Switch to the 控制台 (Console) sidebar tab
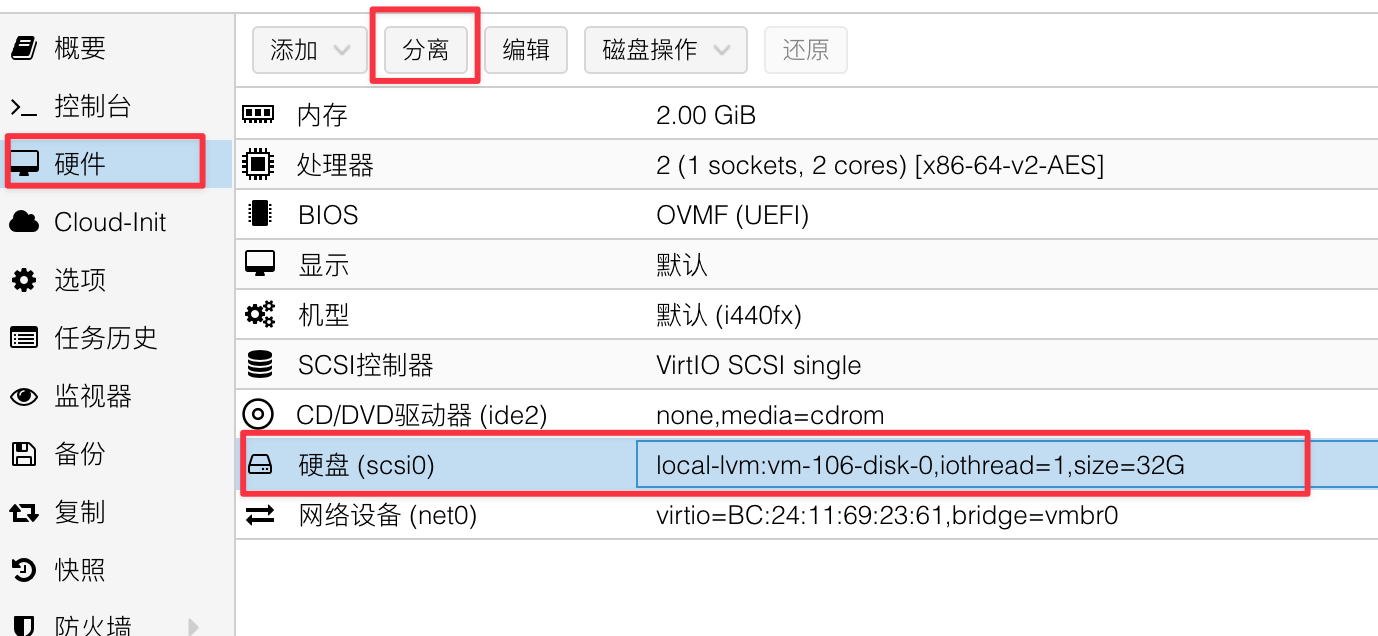This screenshot has width=1378, height=636. 92,106
